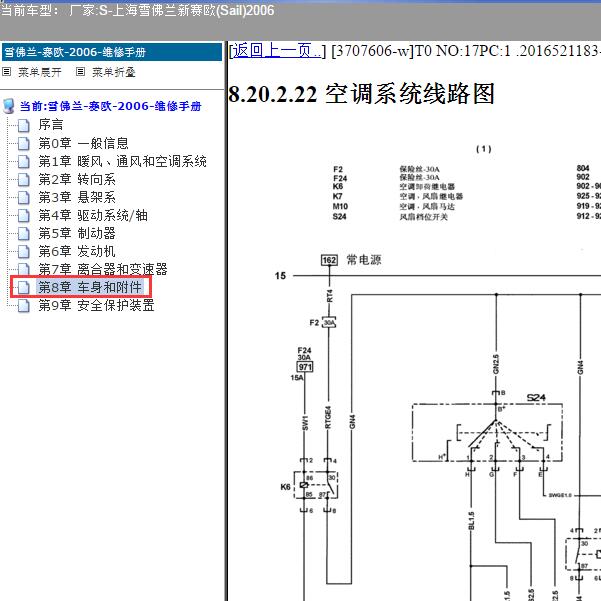Click the 当前车型 title text at top

[137, 10]
